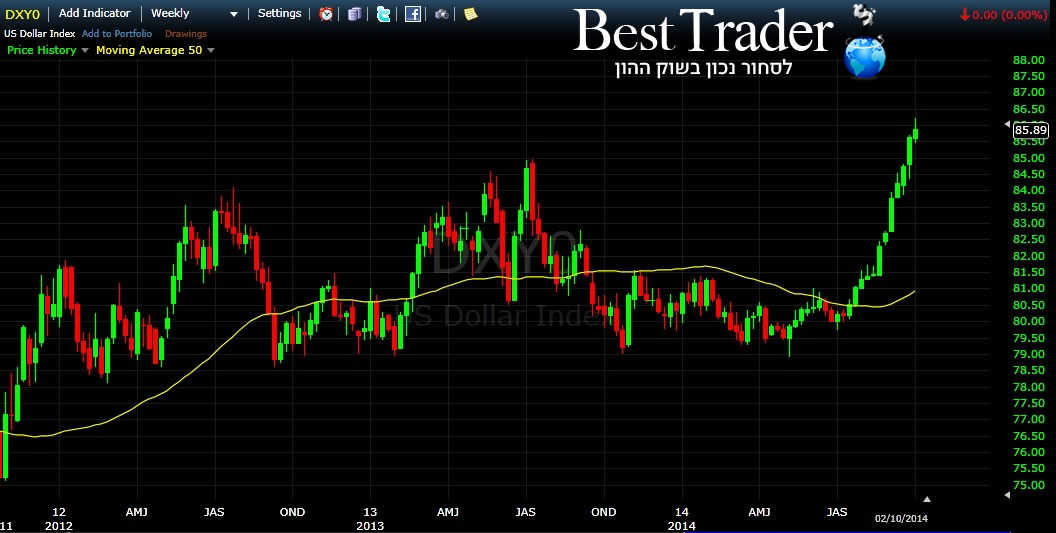
Task: Click the left-pointing arrow beside 75.00
Action: 1008,494
